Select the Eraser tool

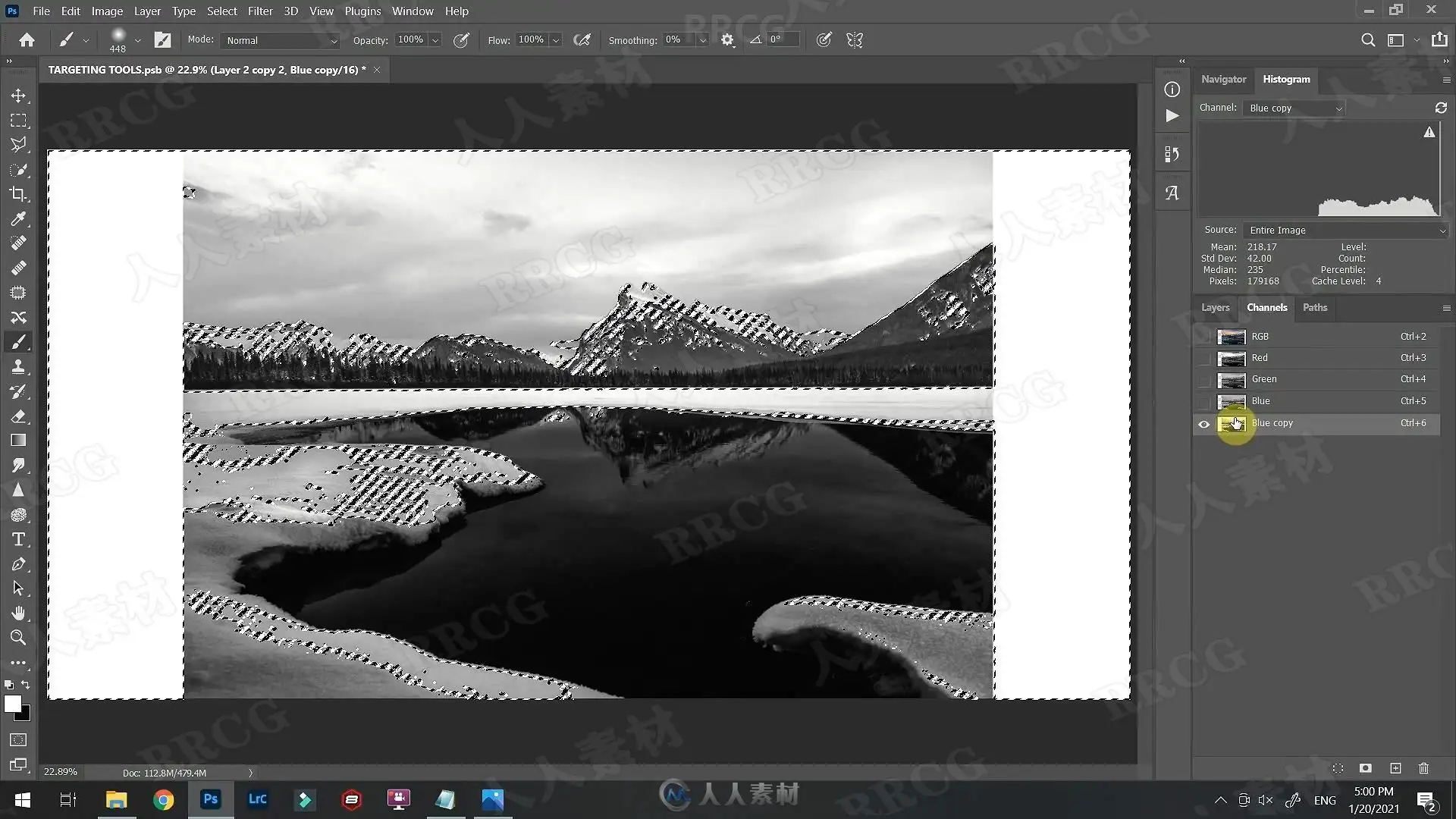(x=18, y=416)
